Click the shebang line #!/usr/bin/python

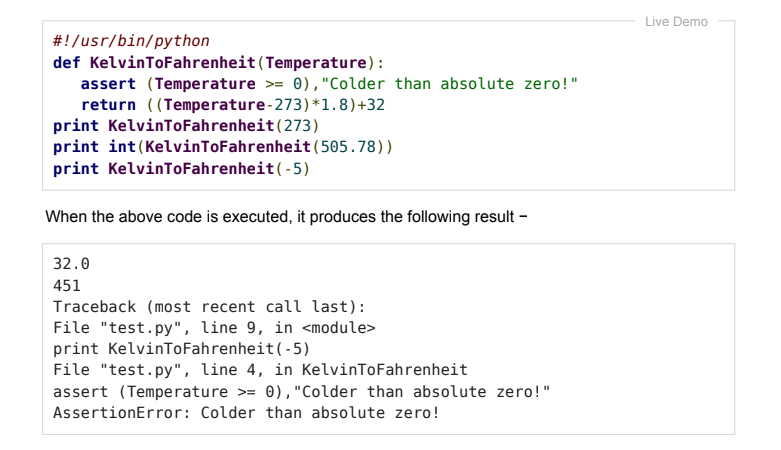(x=131, y=41)
